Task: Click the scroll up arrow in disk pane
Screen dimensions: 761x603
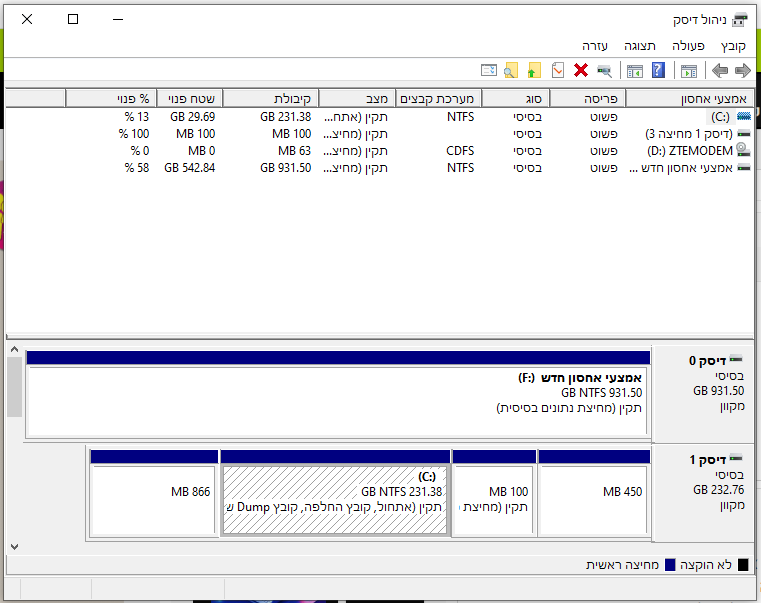Action: 15,350
